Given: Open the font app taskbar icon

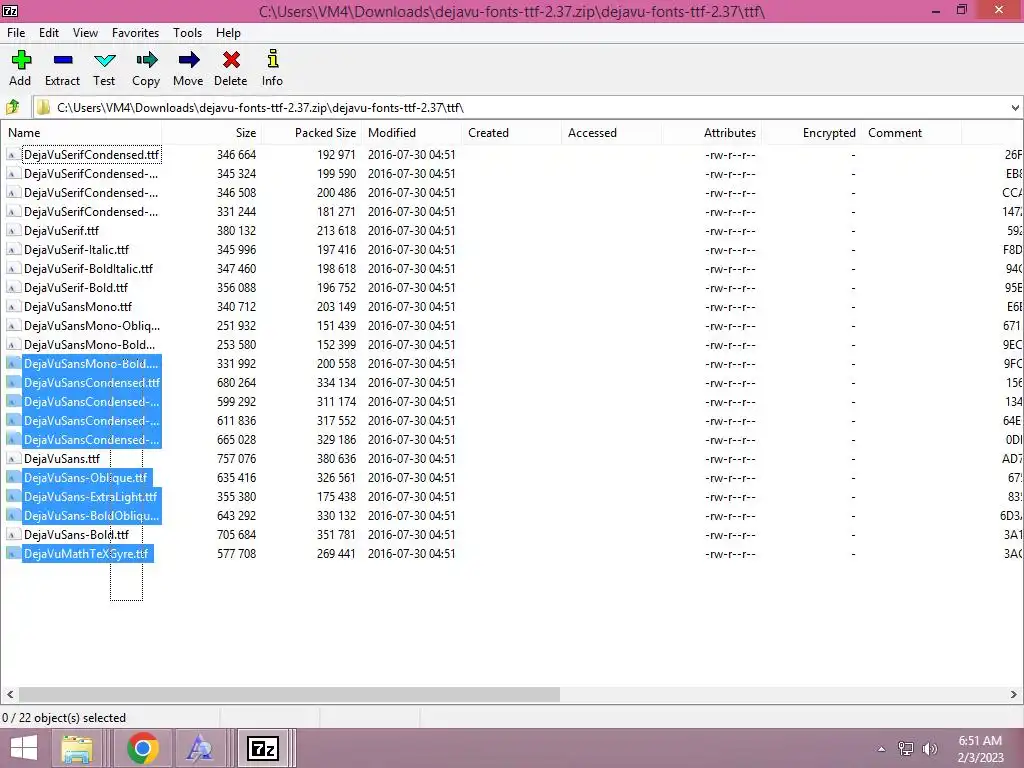Looking at the screenshot, I should (199, 748).
